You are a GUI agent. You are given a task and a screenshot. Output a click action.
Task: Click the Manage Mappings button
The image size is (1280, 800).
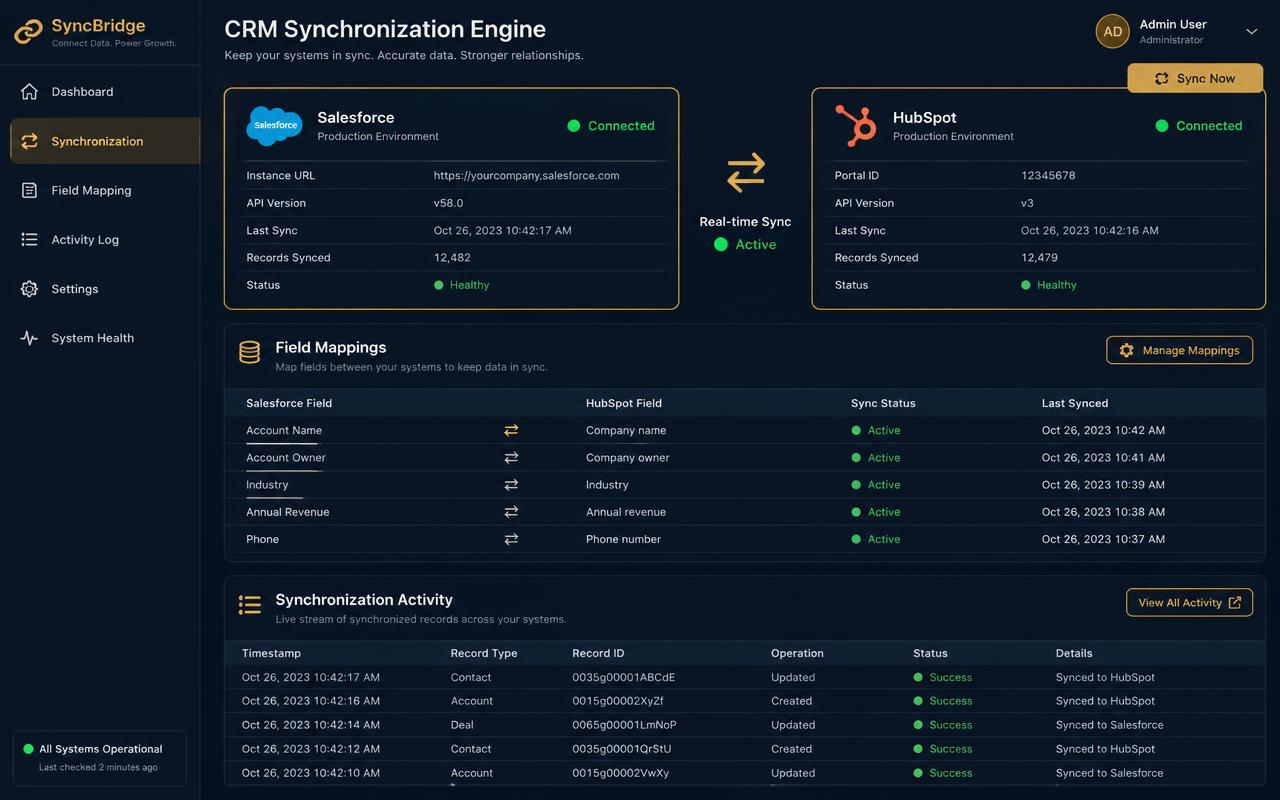point(1180,350)
